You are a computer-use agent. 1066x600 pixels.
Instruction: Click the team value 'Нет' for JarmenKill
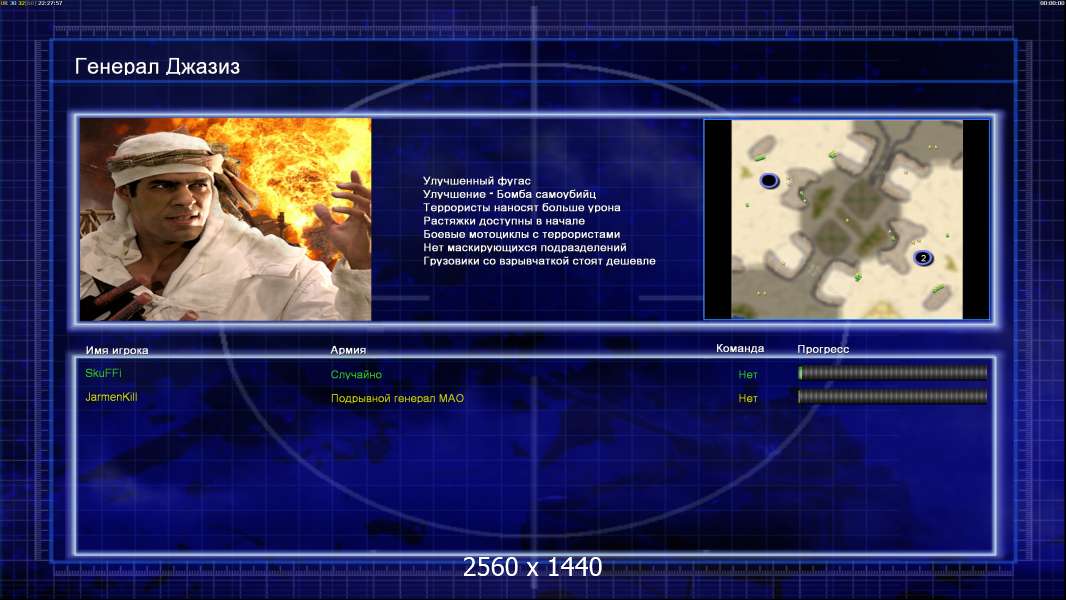coord(748,398)
